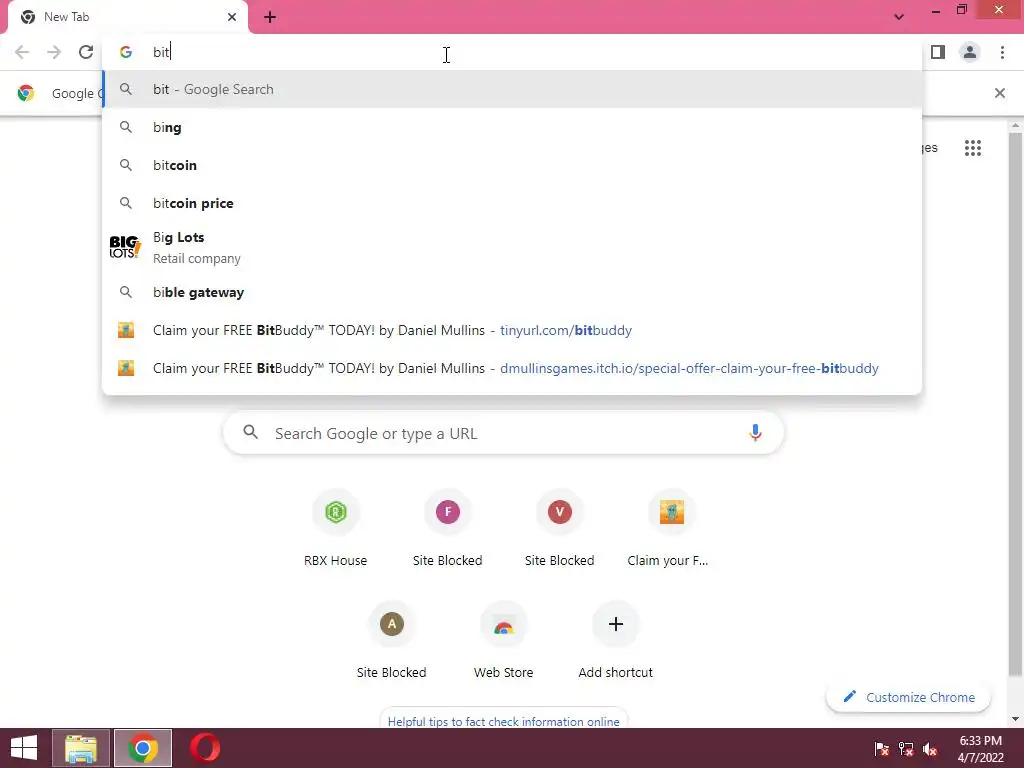Open the tab search chevron dropdown
This screenshot has width=1024, height=768.
(x=899, y=17)
